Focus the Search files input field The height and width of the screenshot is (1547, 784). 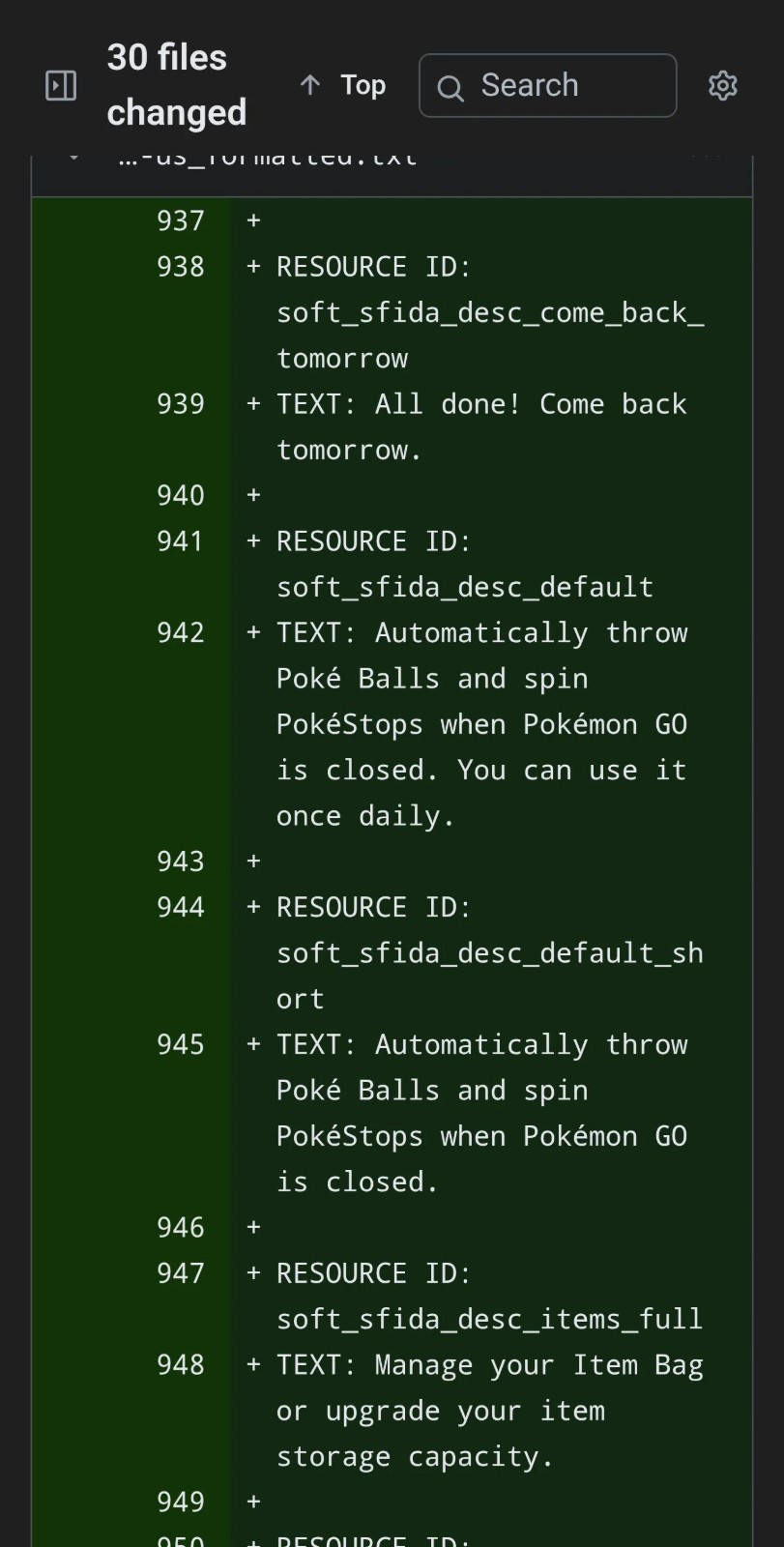(570, 86)
